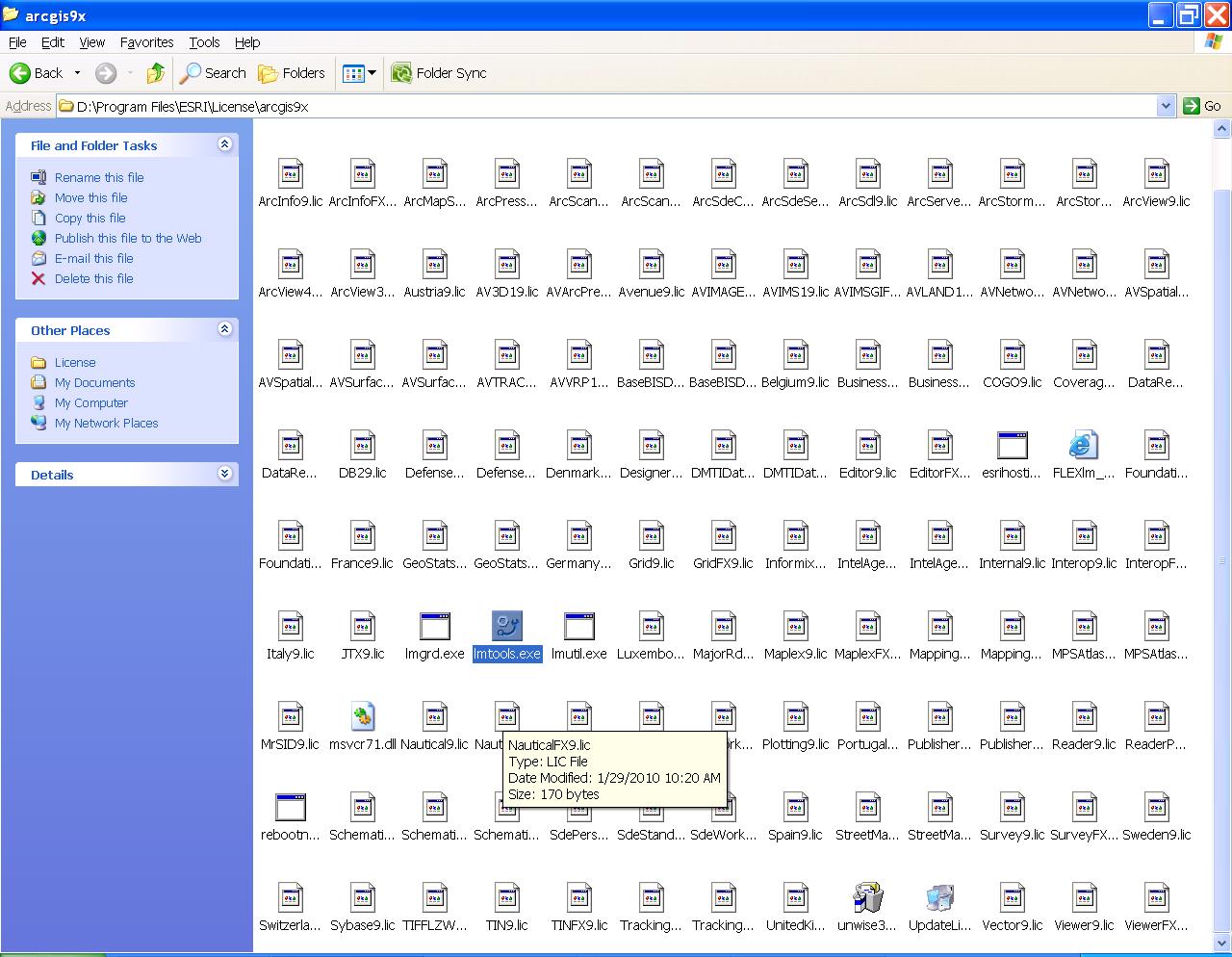Select the UpdateLi file icon
The height and width of the screenshot is (957, 1232).
(x=939, y=898)
